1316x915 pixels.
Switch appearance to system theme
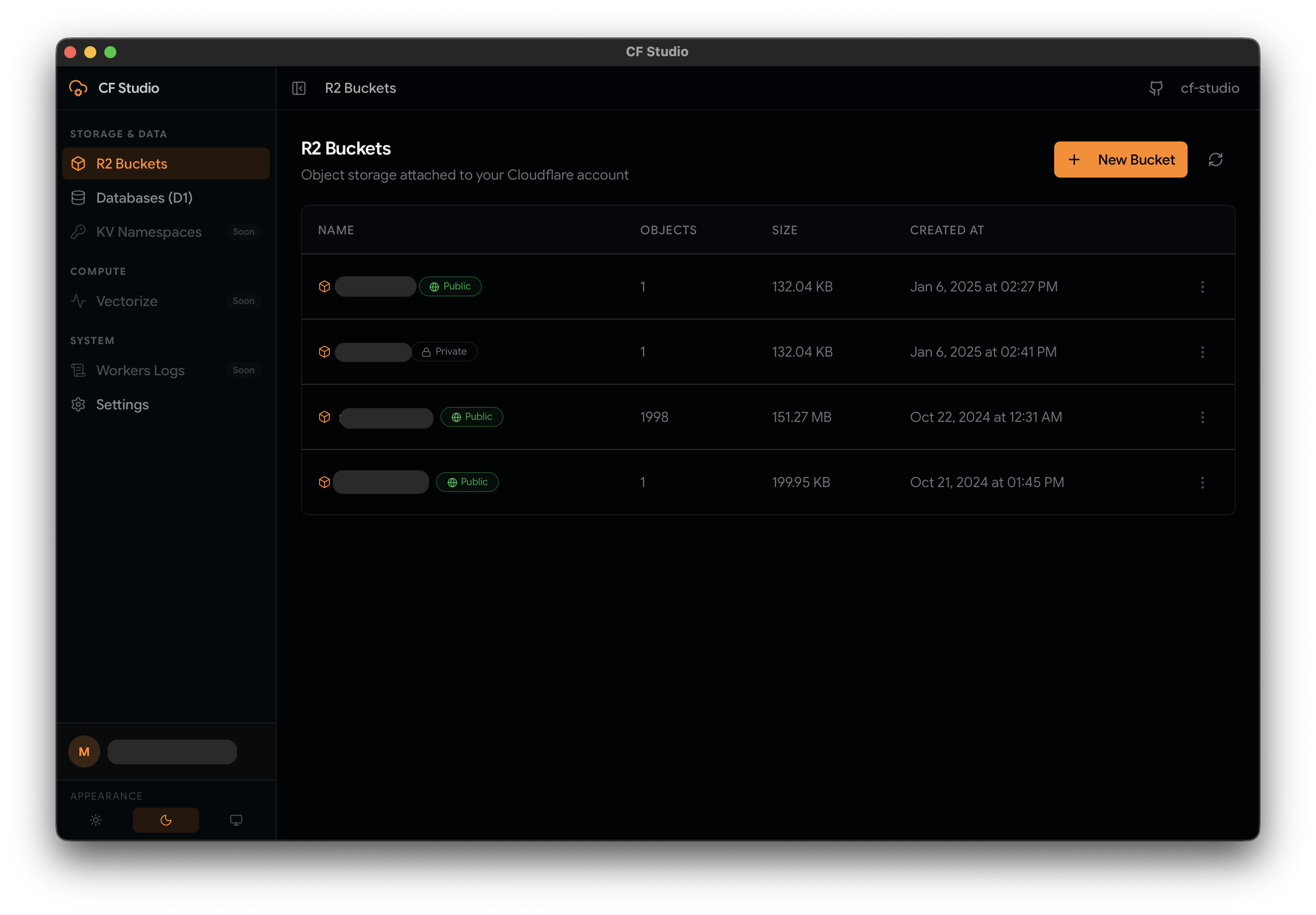coord(236,820)
